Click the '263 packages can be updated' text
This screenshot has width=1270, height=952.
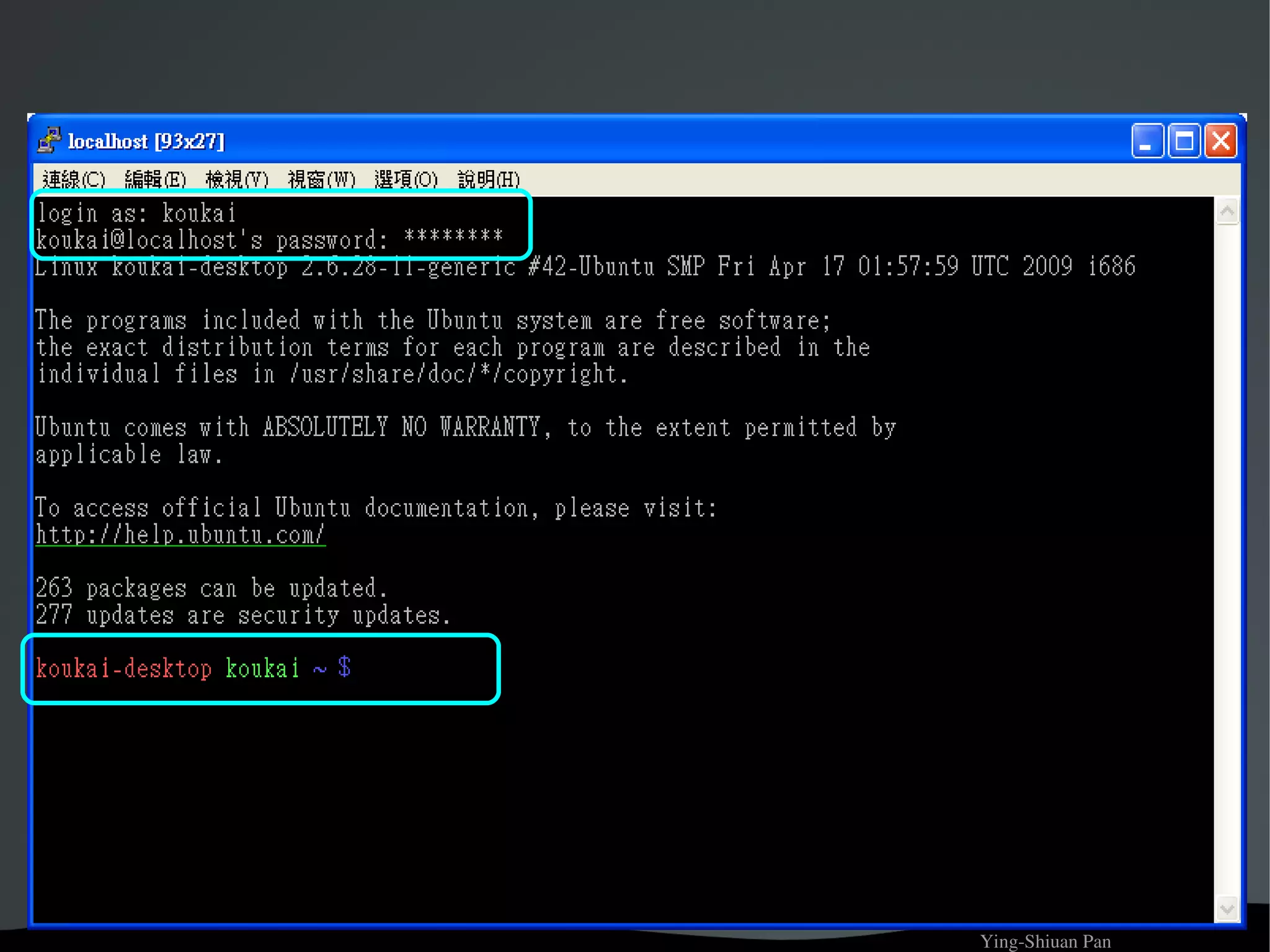211,588
